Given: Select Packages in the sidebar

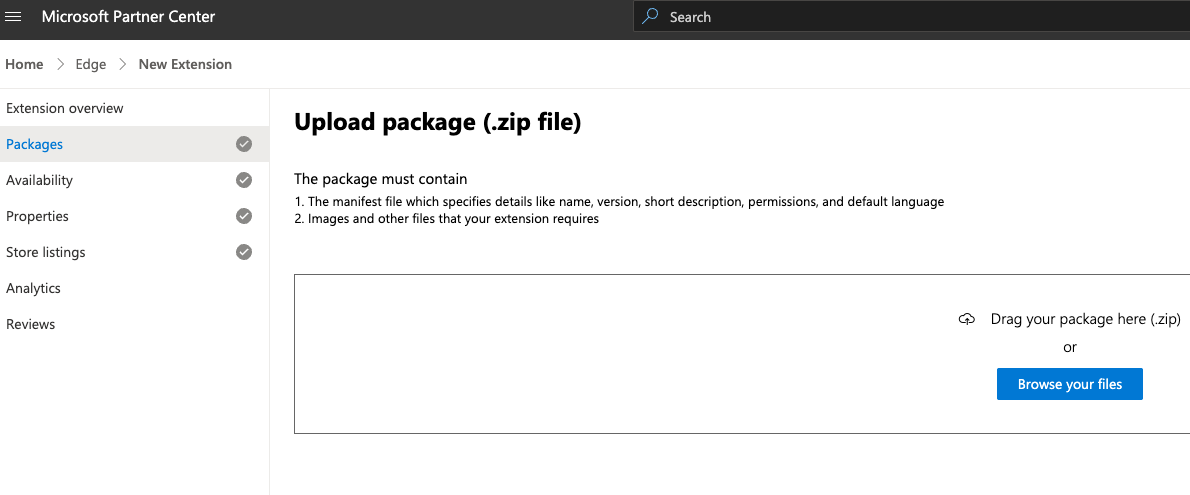Looking at the screenshot, I should [x=35, y=144].
